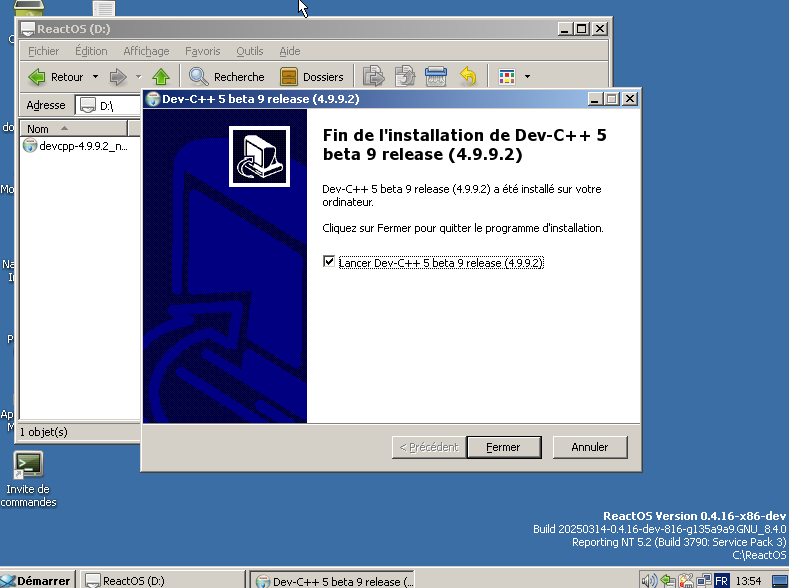789x588 pixels.
Task: Click the installer logo computer image
Action: pyautogui.click(x=259, y=156)
